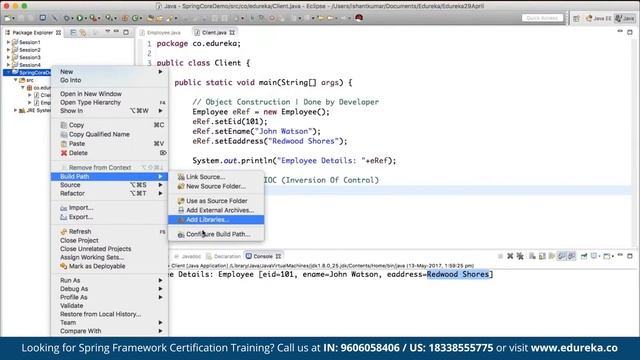The image size is (640, 360).
Task: Click the Clear Console icon
Action: [x=532, y=256]
